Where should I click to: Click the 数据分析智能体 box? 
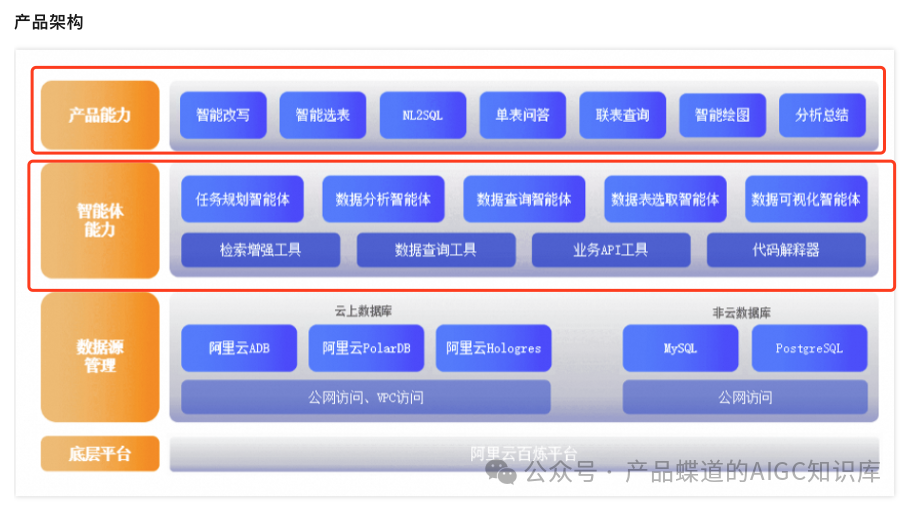coord(383,199)
